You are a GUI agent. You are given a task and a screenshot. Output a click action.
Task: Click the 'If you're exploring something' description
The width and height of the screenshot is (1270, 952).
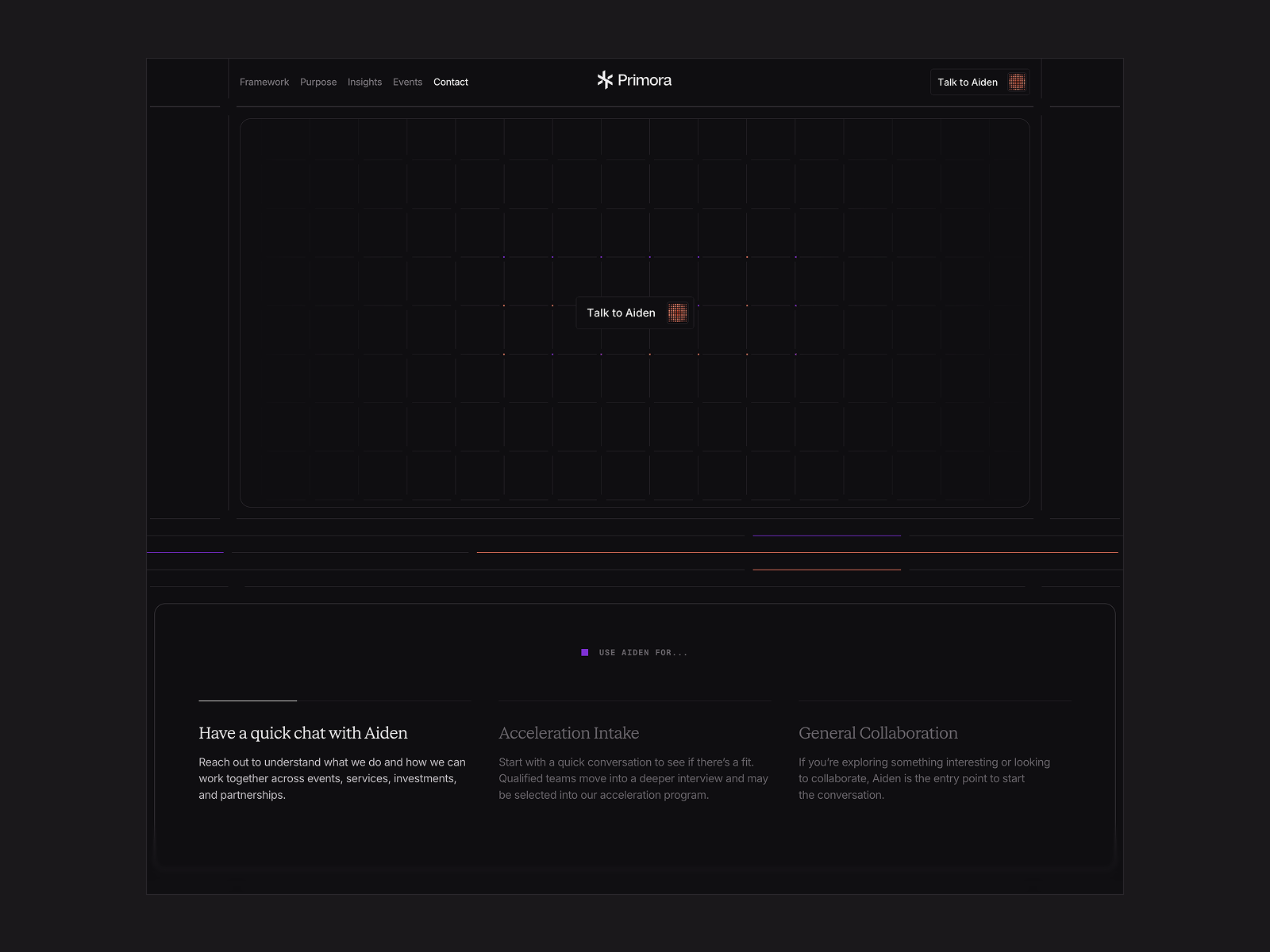(x=924, y=778)
